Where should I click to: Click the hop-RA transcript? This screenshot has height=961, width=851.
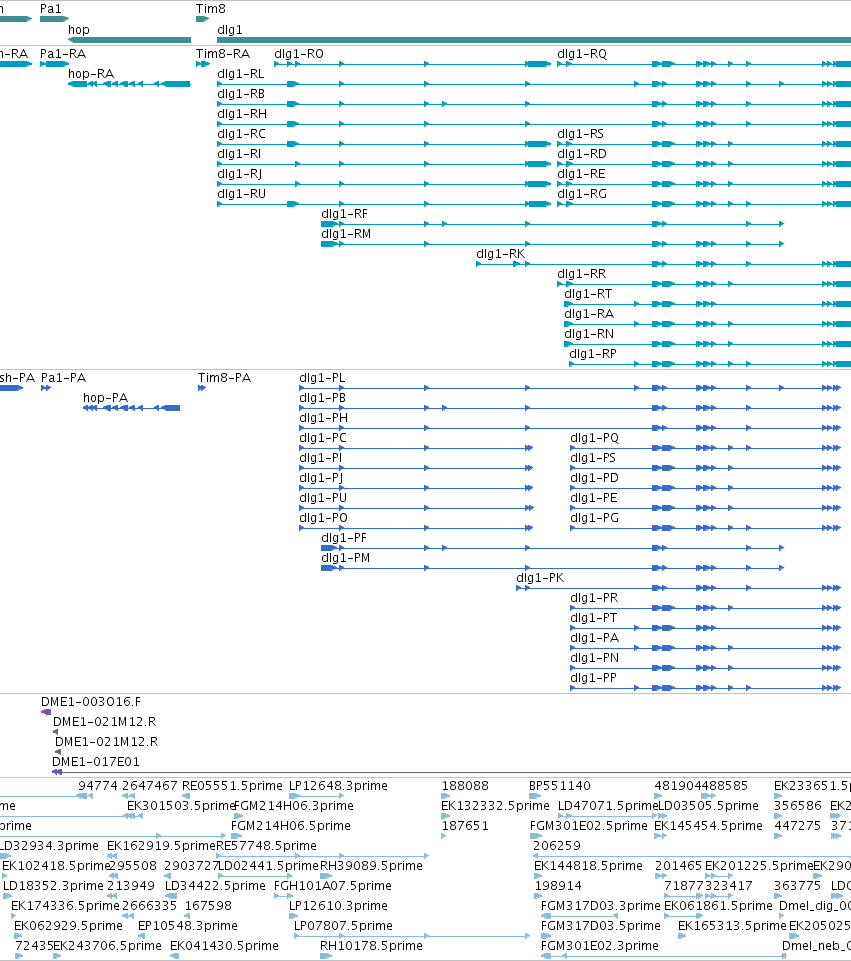(129, 84)
